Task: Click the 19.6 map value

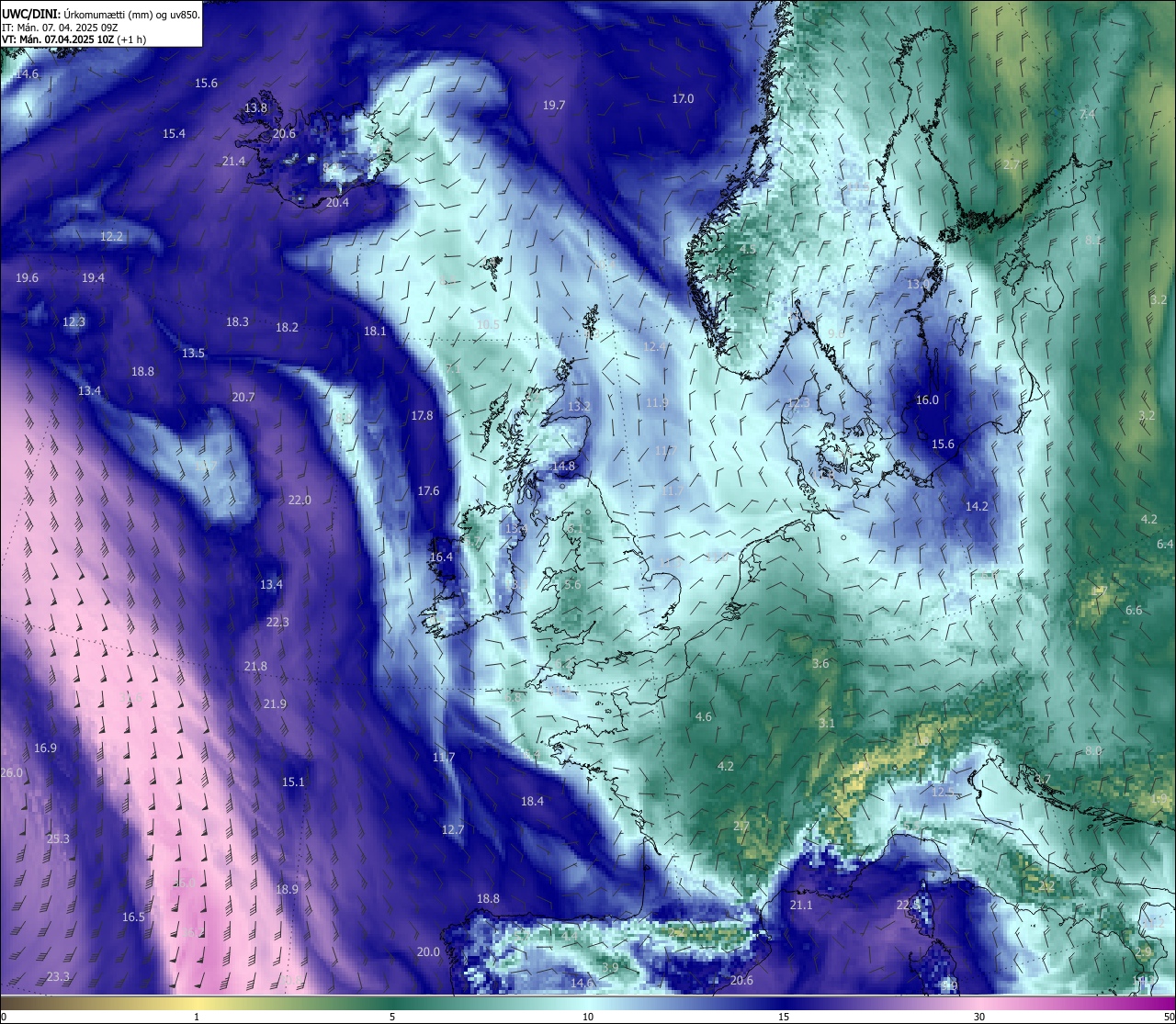Action: (x=27, y=278)
